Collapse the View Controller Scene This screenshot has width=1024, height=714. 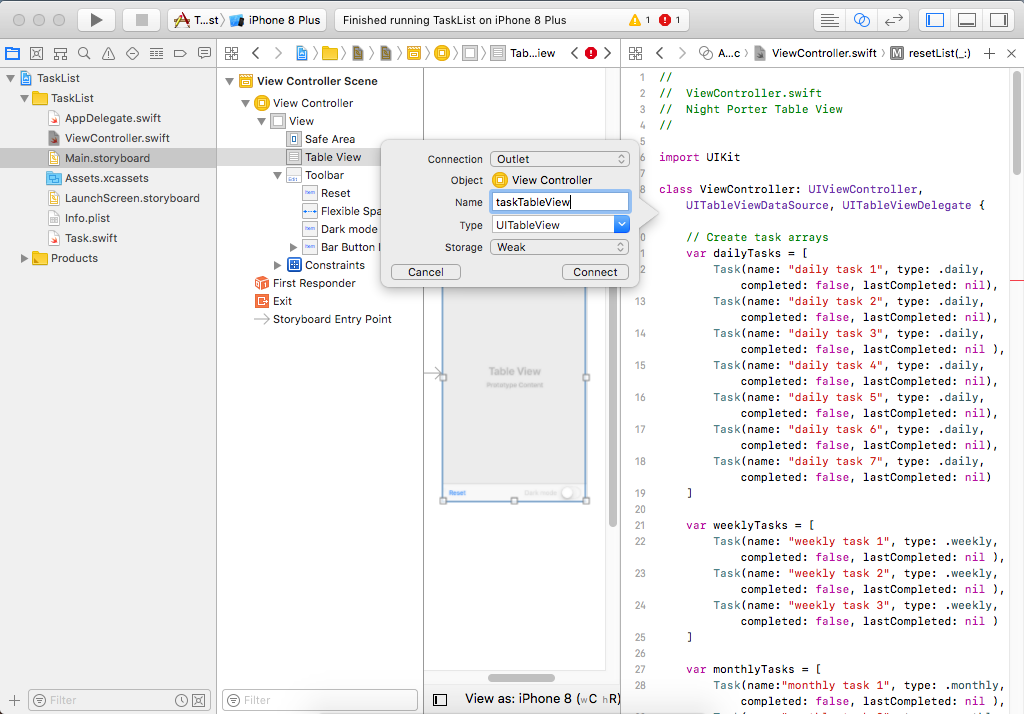(x=229, y=82)
